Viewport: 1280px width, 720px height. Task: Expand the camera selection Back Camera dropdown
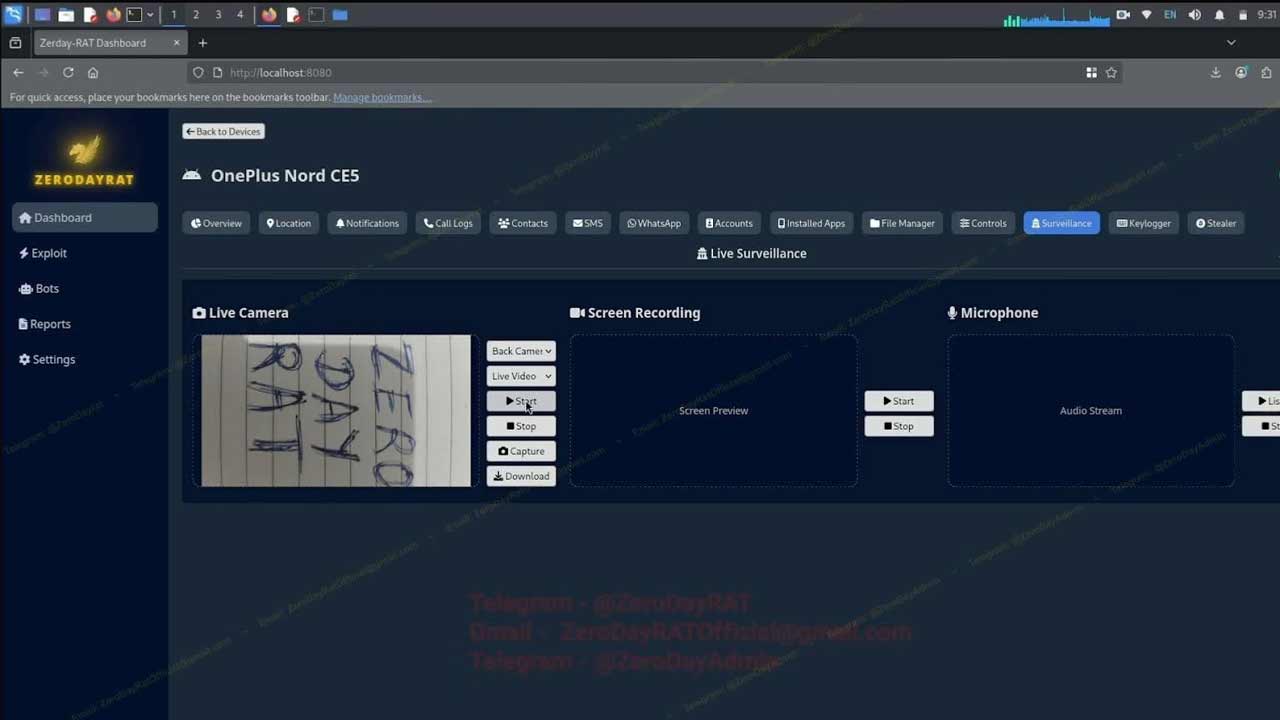click(521, 351)
